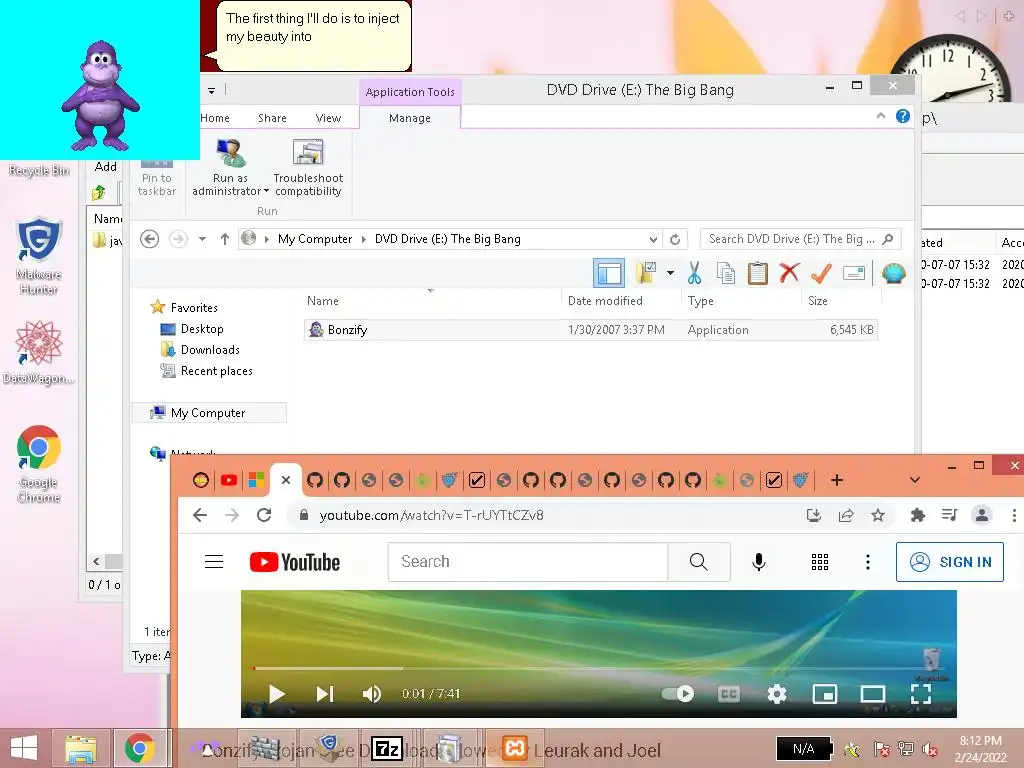Open the YouTube apps grid
This screenshot has width=1024, height=768.
pos(820,562)
